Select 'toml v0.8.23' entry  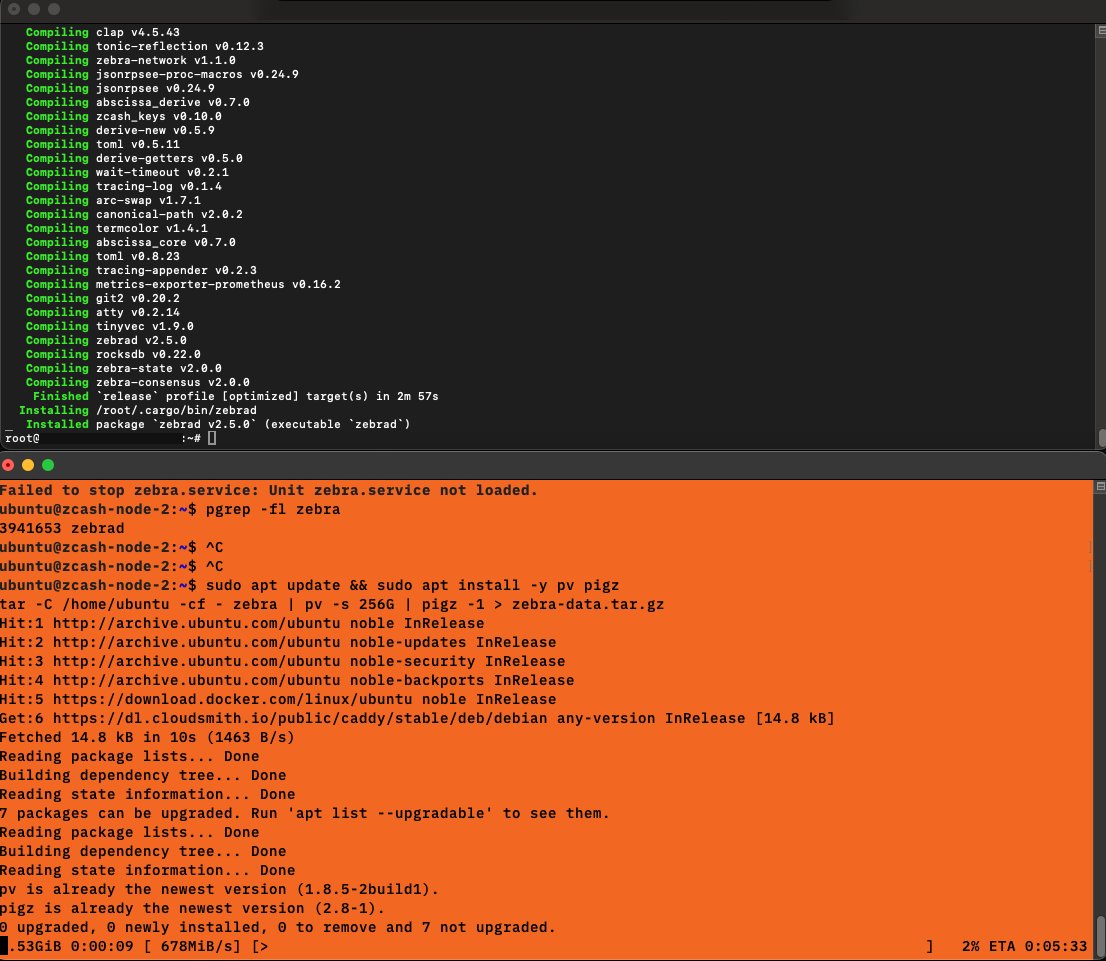138,257
